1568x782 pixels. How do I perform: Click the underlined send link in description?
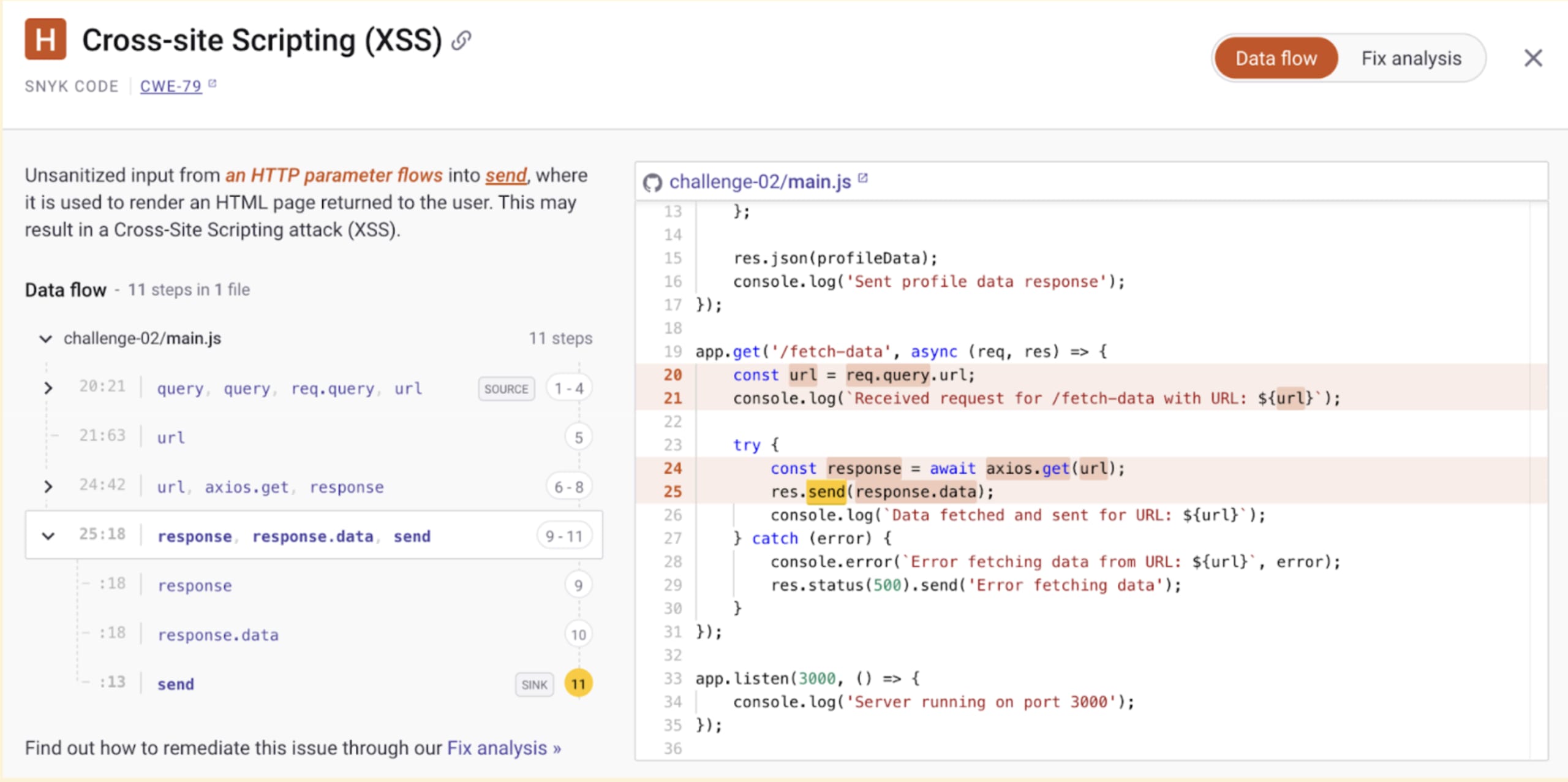pos(506,175)
